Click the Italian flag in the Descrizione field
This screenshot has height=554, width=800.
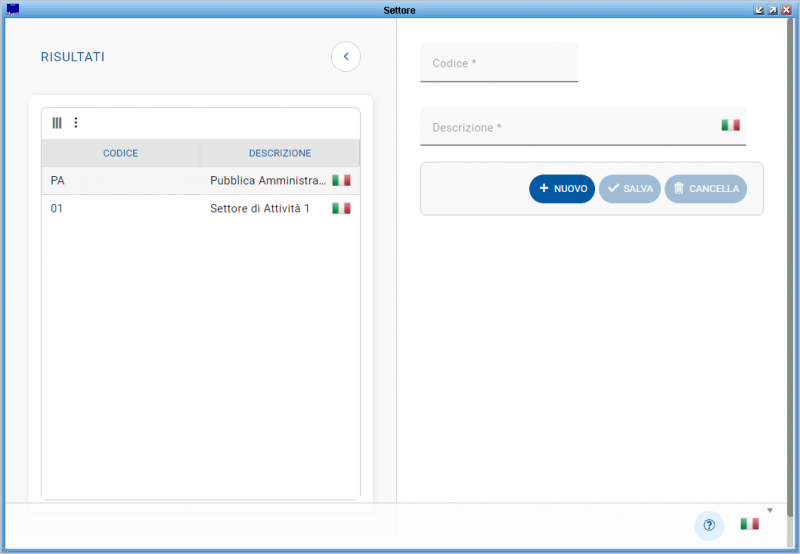(730, 125)
